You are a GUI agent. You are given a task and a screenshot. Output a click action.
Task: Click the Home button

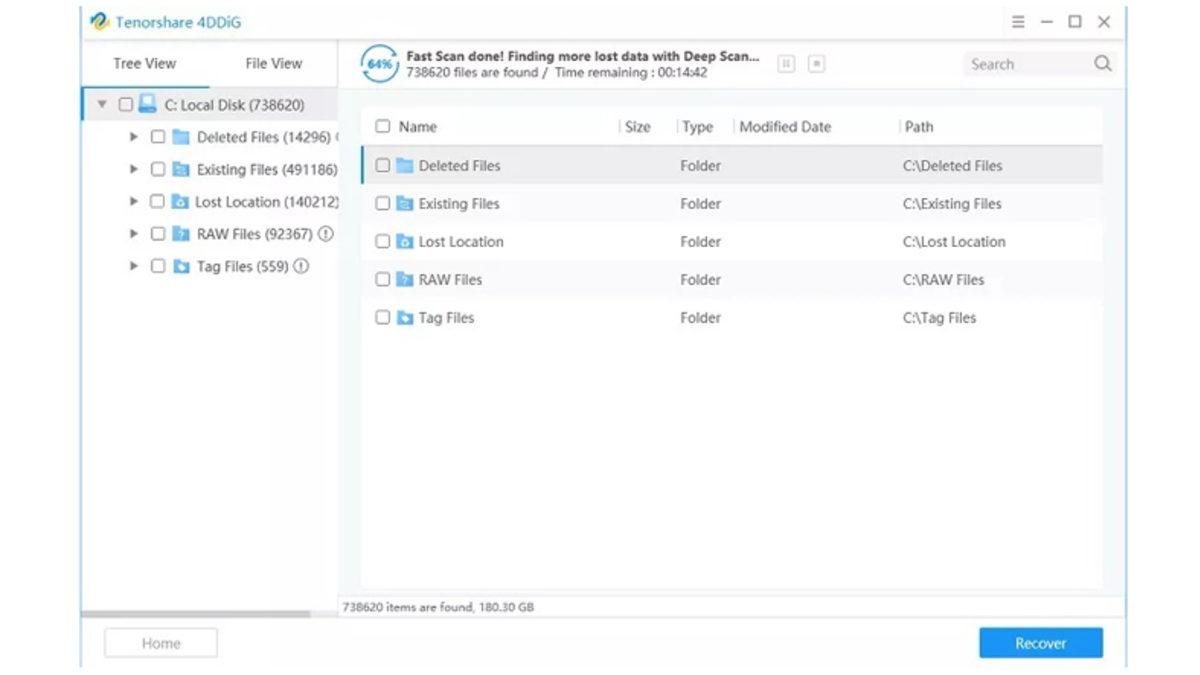pos(161,643)
